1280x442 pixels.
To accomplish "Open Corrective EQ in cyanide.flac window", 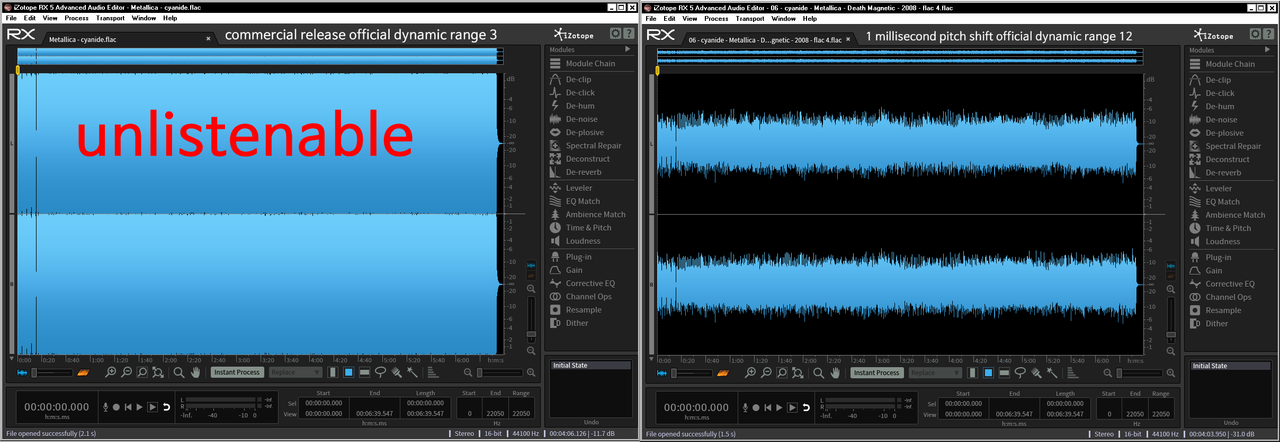I will 582,283.
